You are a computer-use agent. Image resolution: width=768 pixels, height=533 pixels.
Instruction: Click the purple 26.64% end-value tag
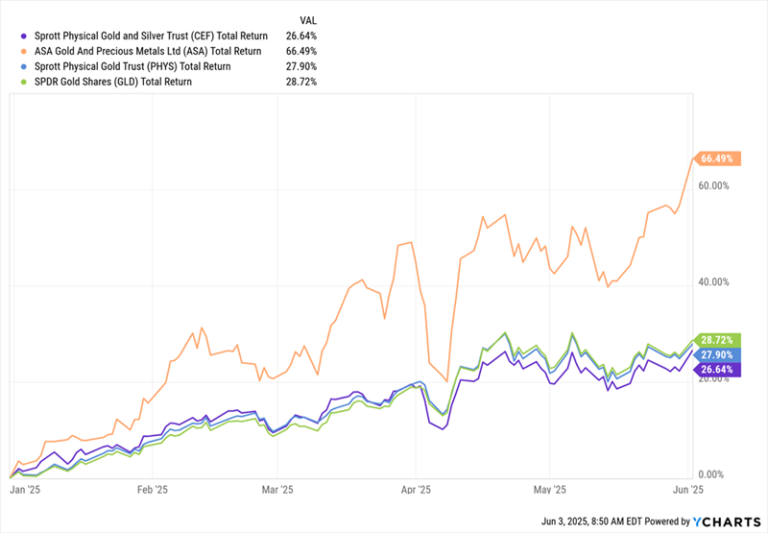[x=719, y=370]
